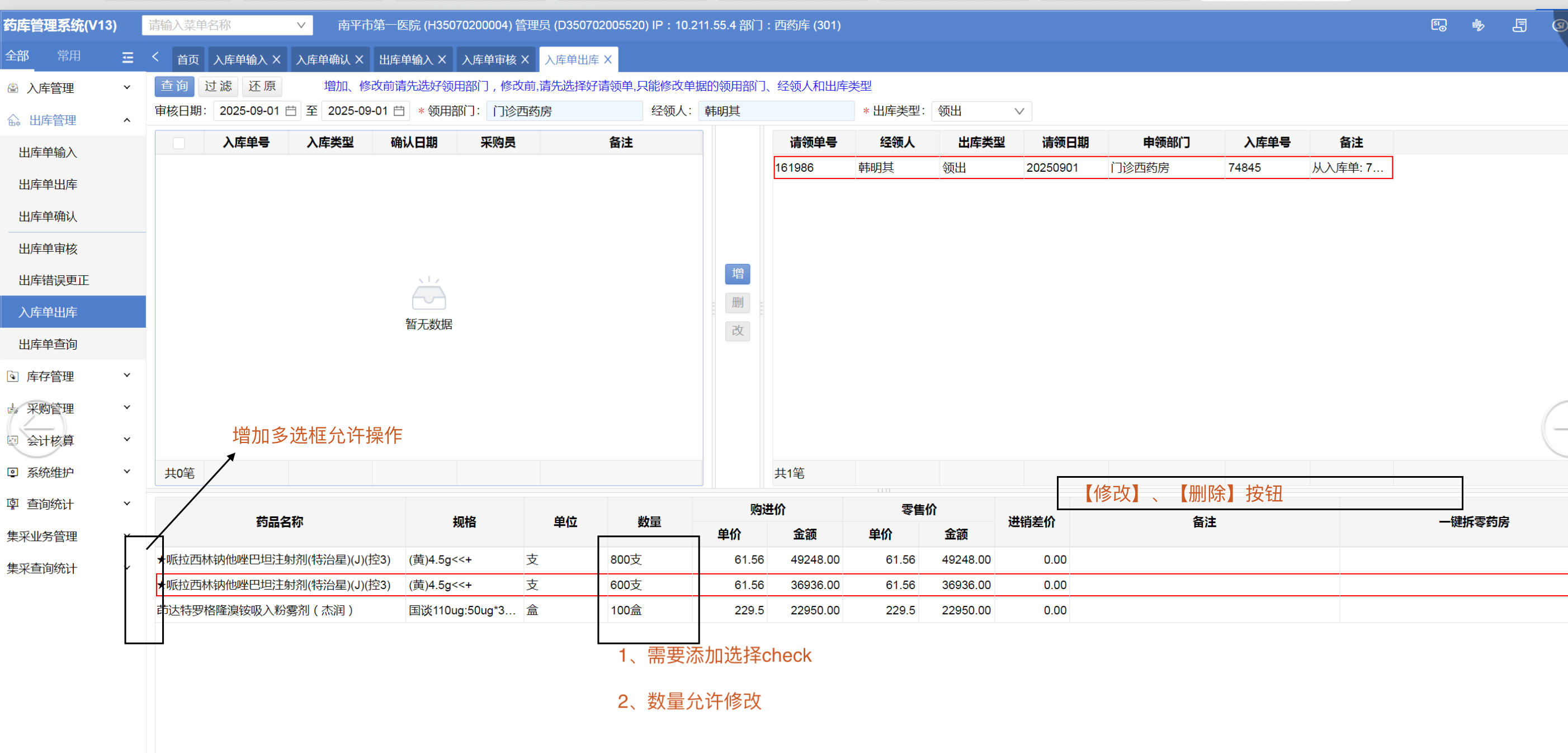
Task: Open calendar picker for start audit date
Action: click(291, 111)
